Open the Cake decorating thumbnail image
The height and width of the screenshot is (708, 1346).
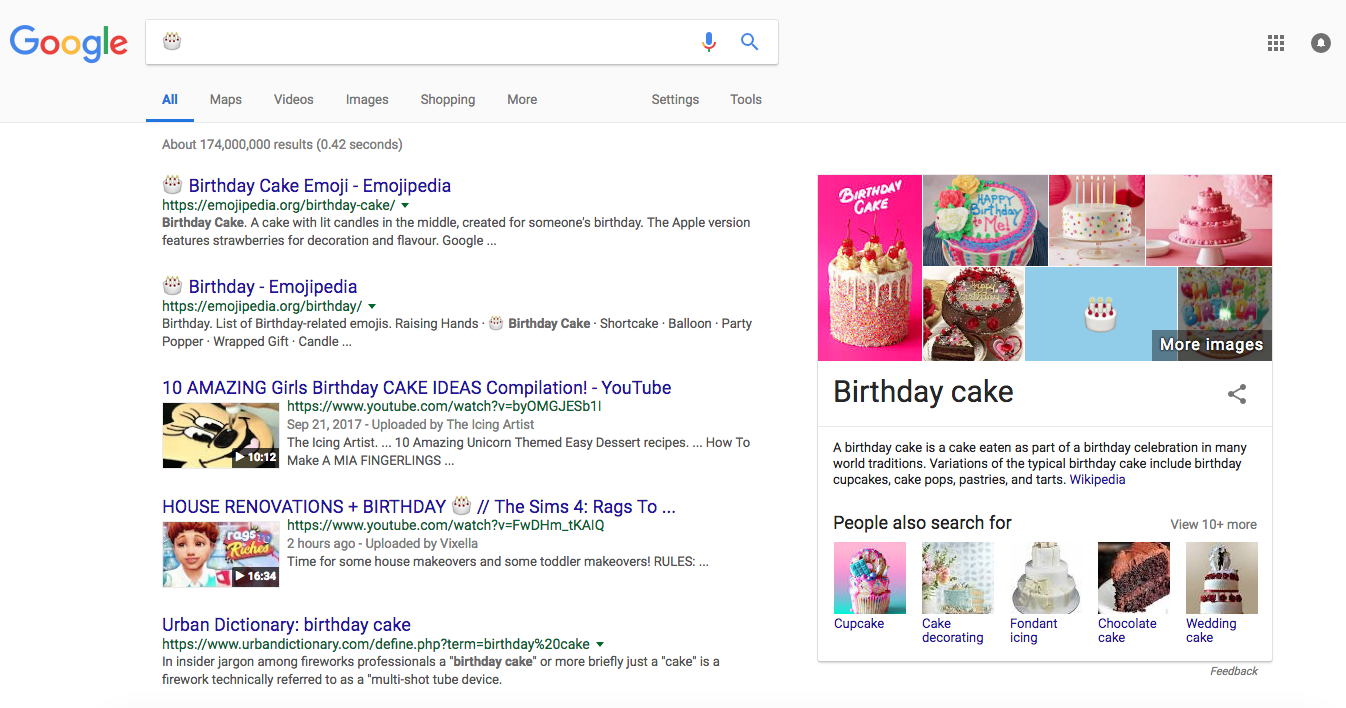click(958, 578)
